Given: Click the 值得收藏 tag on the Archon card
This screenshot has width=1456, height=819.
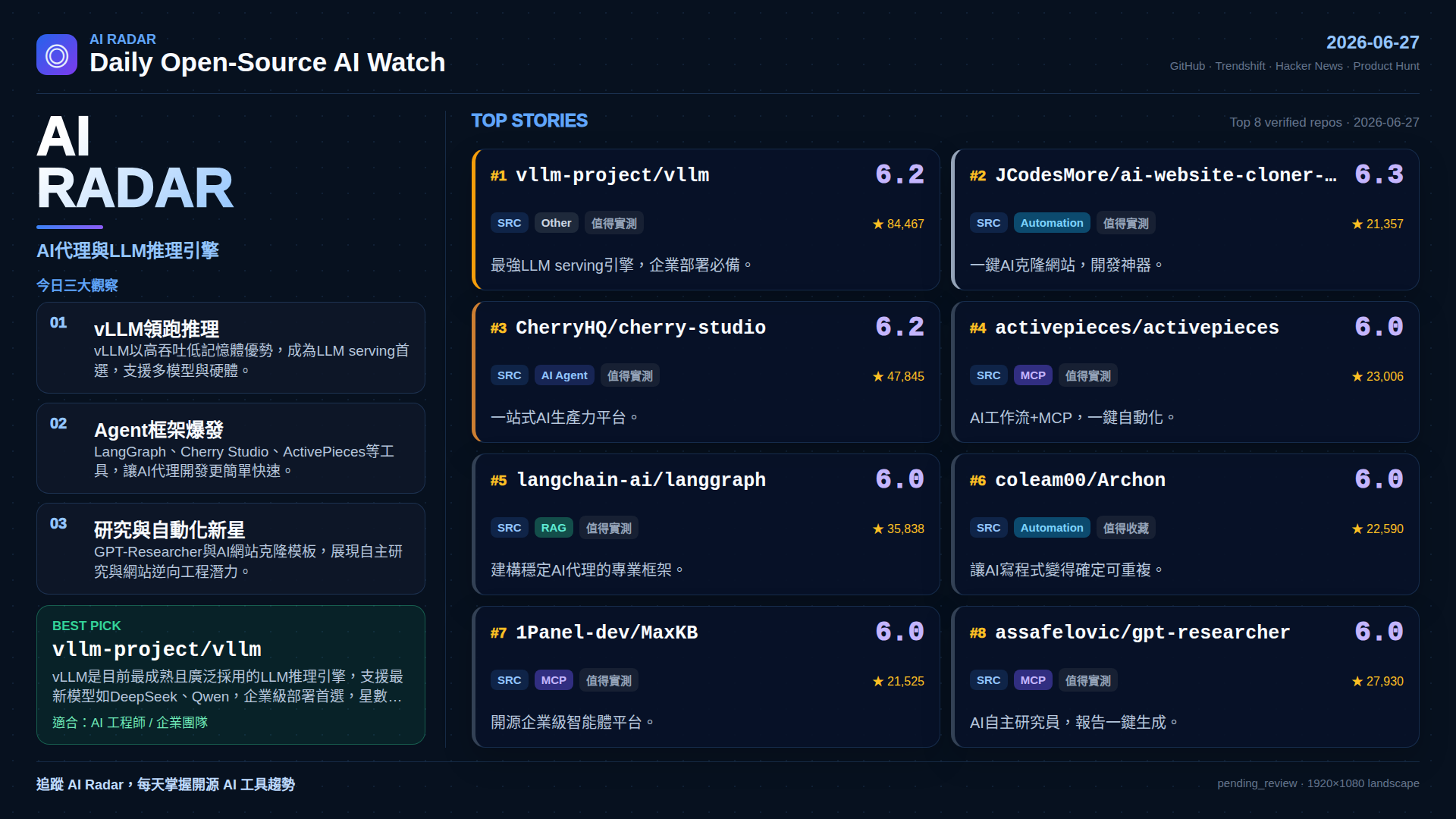Looking at the screenshot, I should (1125, 528).
